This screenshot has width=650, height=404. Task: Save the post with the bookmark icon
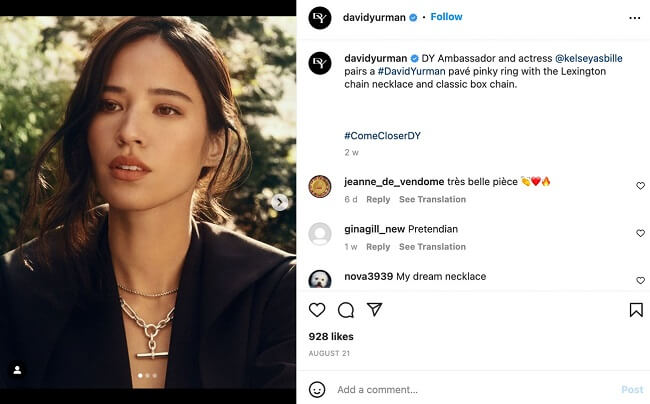tap(636, 310)
